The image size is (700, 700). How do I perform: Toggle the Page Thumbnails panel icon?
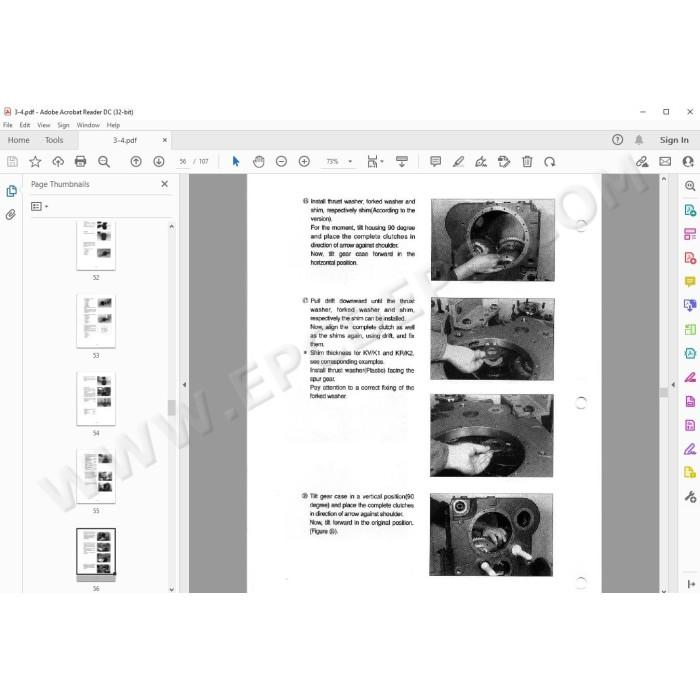coord(11,191)
